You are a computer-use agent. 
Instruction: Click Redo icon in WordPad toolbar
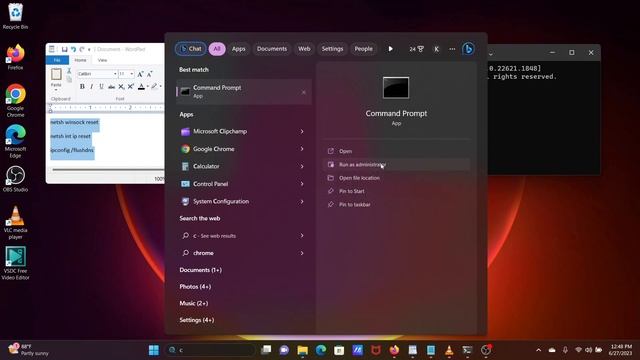tap(82, 49)
